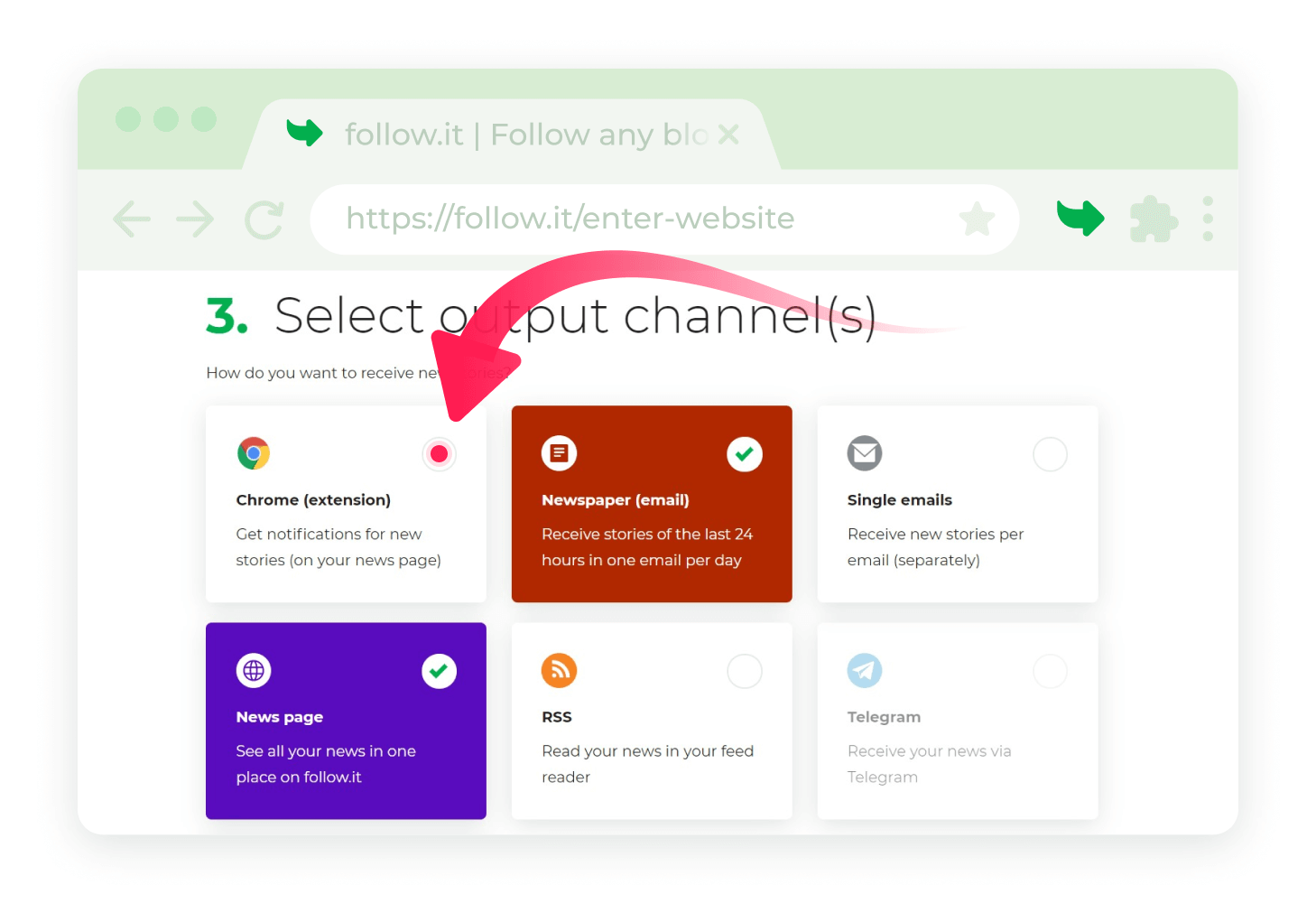
Task: Click the Telegram paper-plane icon
Action: [865, 670]
